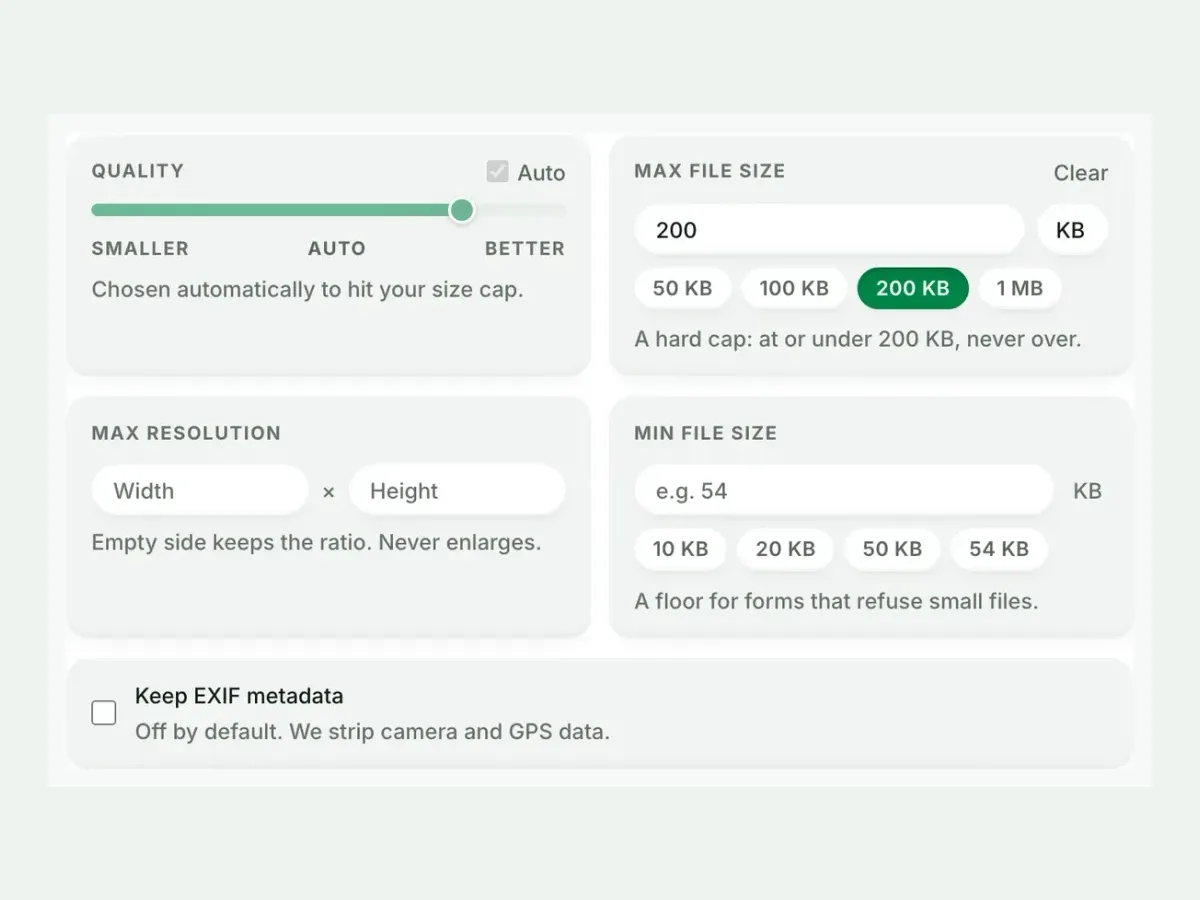The image size is (1200, 900).
Task: Open the KB unit selector for max file size
Action: pos(1072,230)
